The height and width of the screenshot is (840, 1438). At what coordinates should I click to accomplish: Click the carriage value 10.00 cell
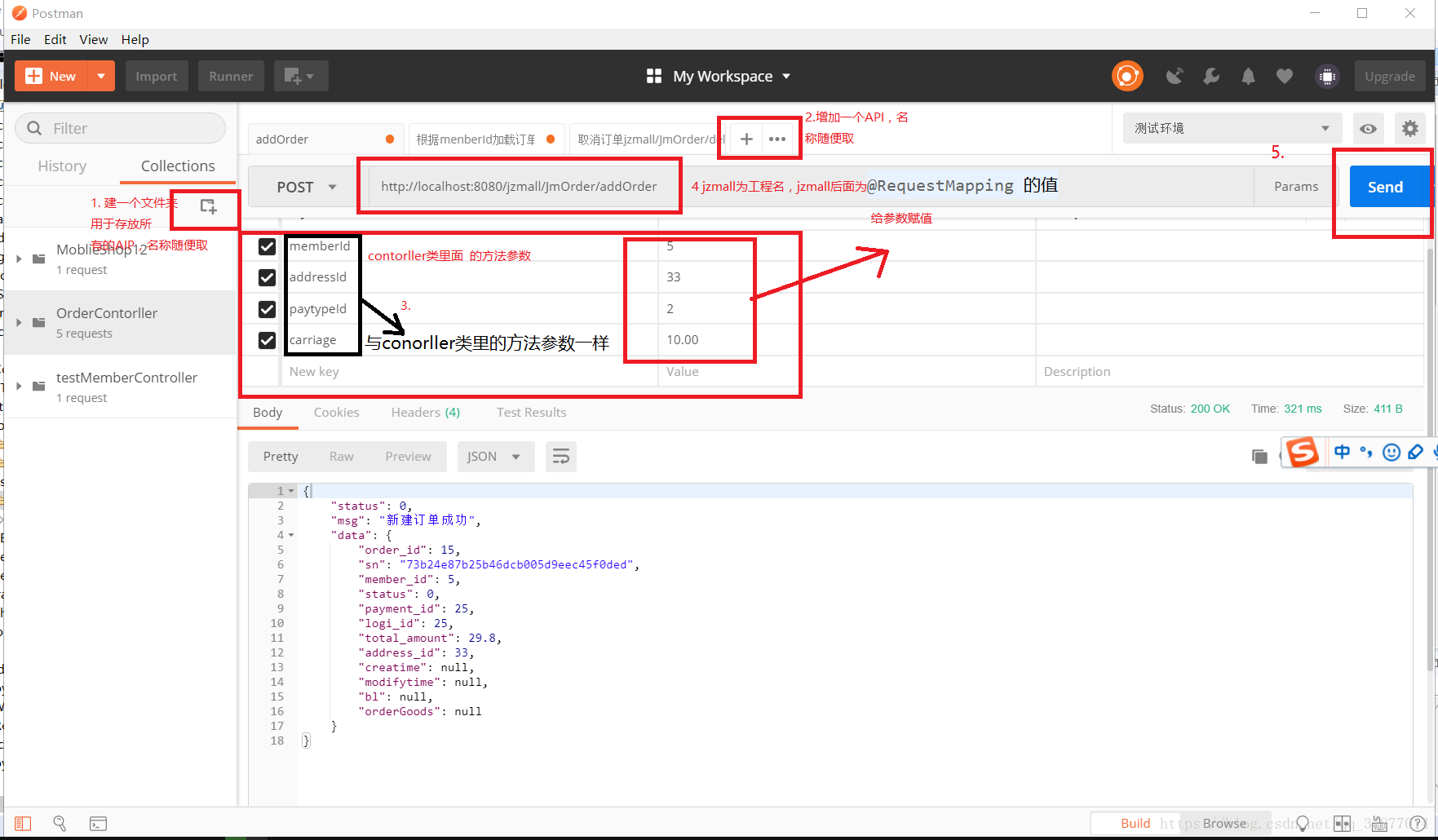847,340
